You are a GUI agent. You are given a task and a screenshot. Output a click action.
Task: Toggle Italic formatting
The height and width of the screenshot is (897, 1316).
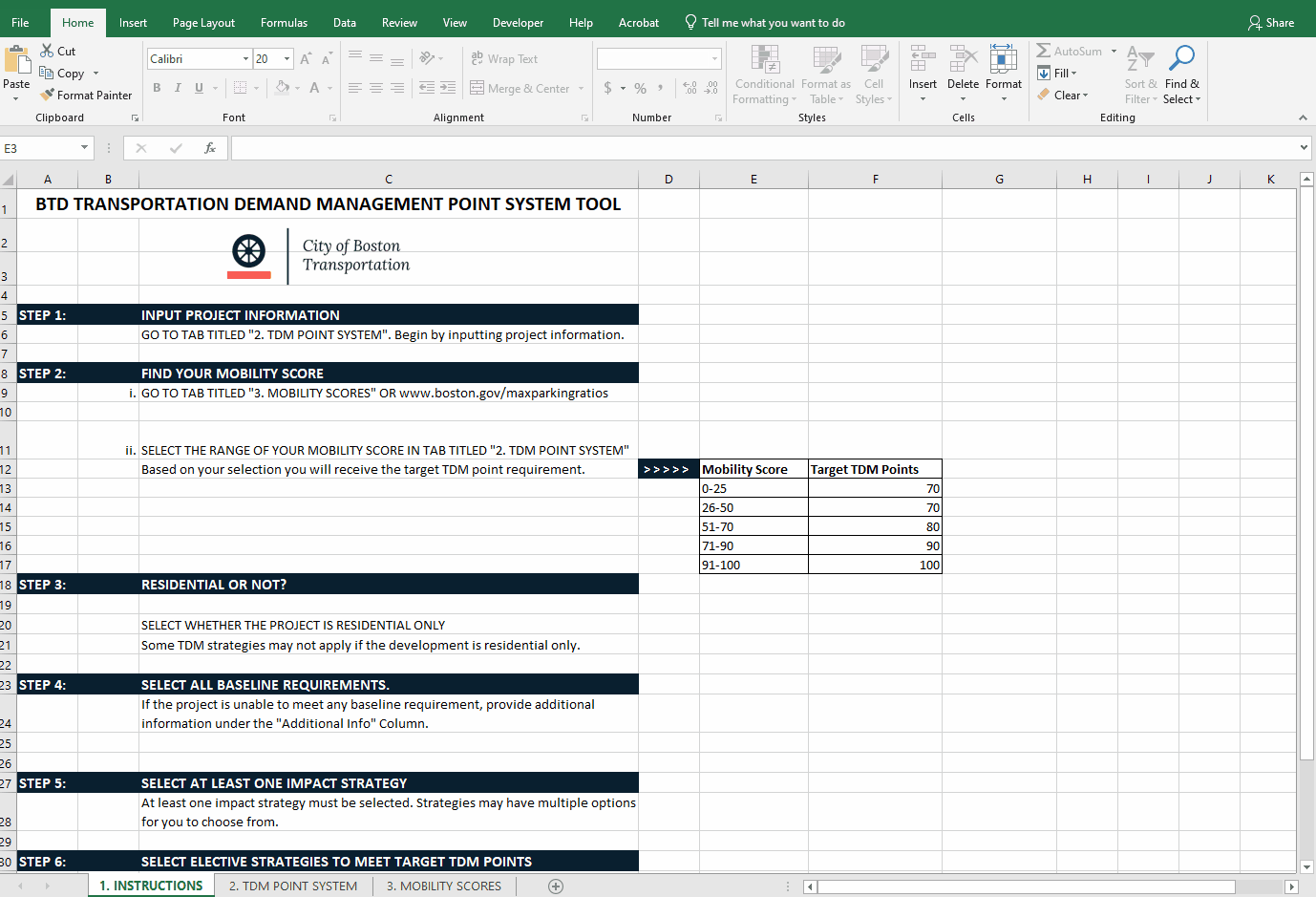click(178, 88)
